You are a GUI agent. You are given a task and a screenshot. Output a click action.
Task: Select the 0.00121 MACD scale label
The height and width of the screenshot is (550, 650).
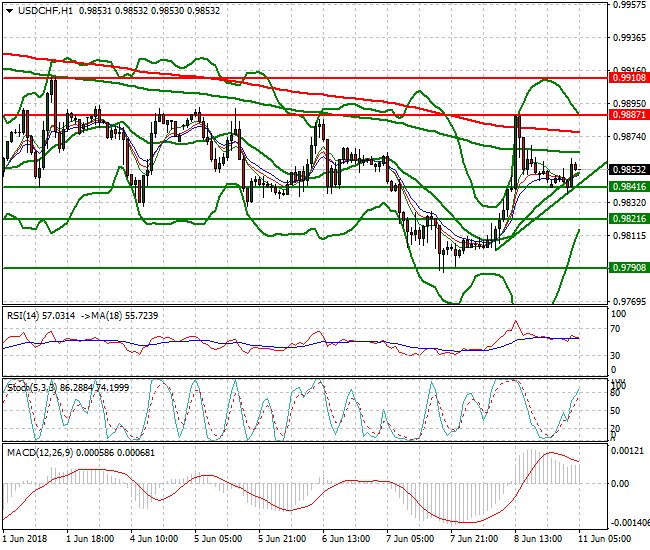[628, 451]
